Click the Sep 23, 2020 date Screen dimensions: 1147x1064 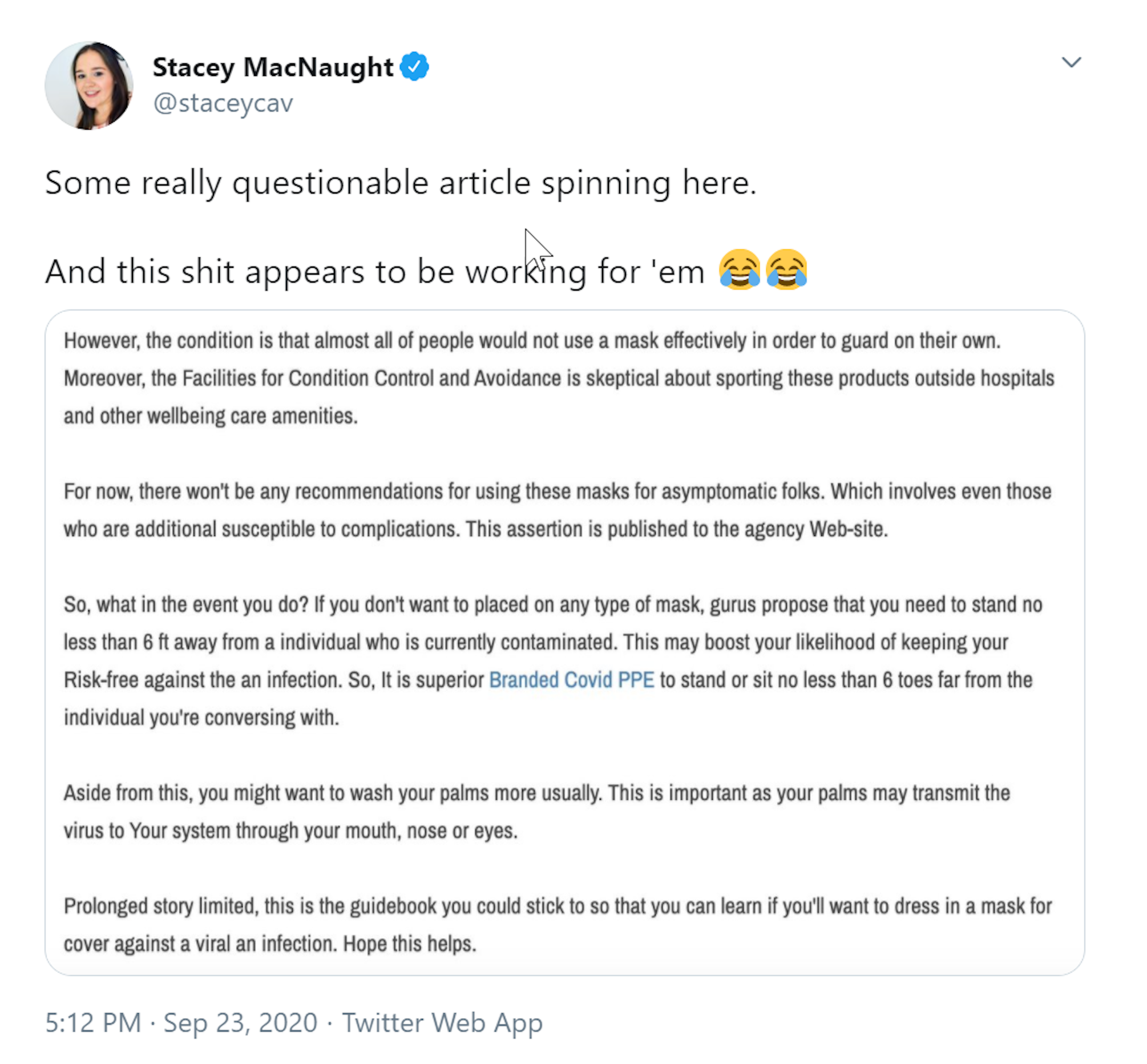(240, 1023)
